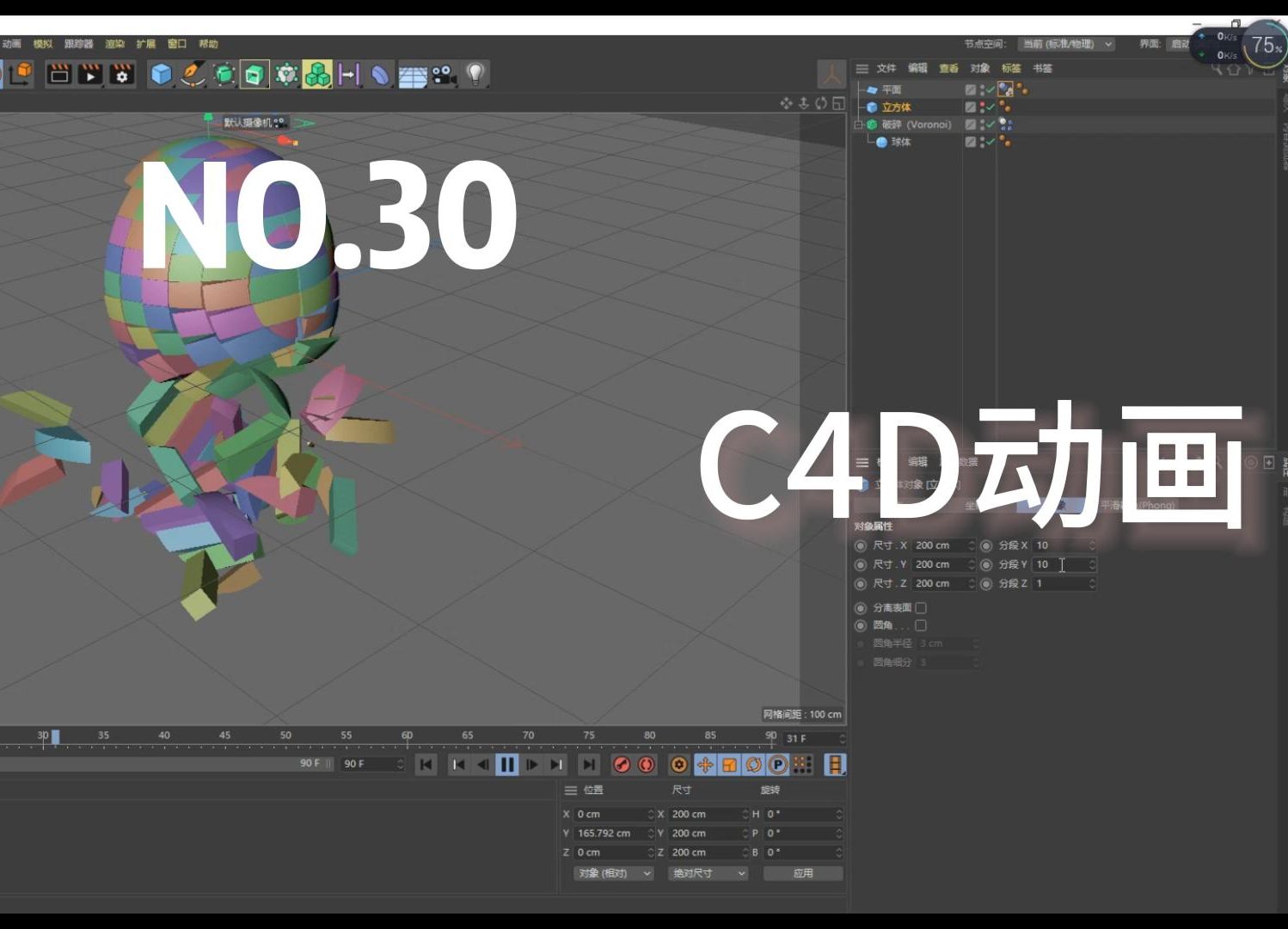1288x929 pixels.
Task: Click the 分段 Y animation radio dot
Action: (x=986, y=565)
